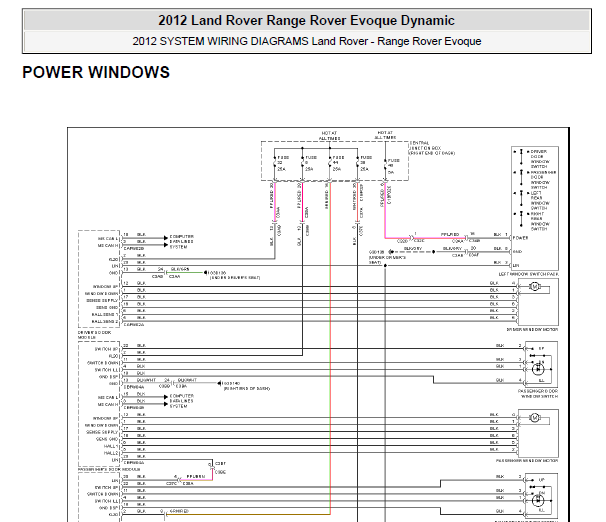Click the Range Rover Evoque Dynamic title
Image resolution: width=606 pixels, height=522 pixels.
pos(306,20)
